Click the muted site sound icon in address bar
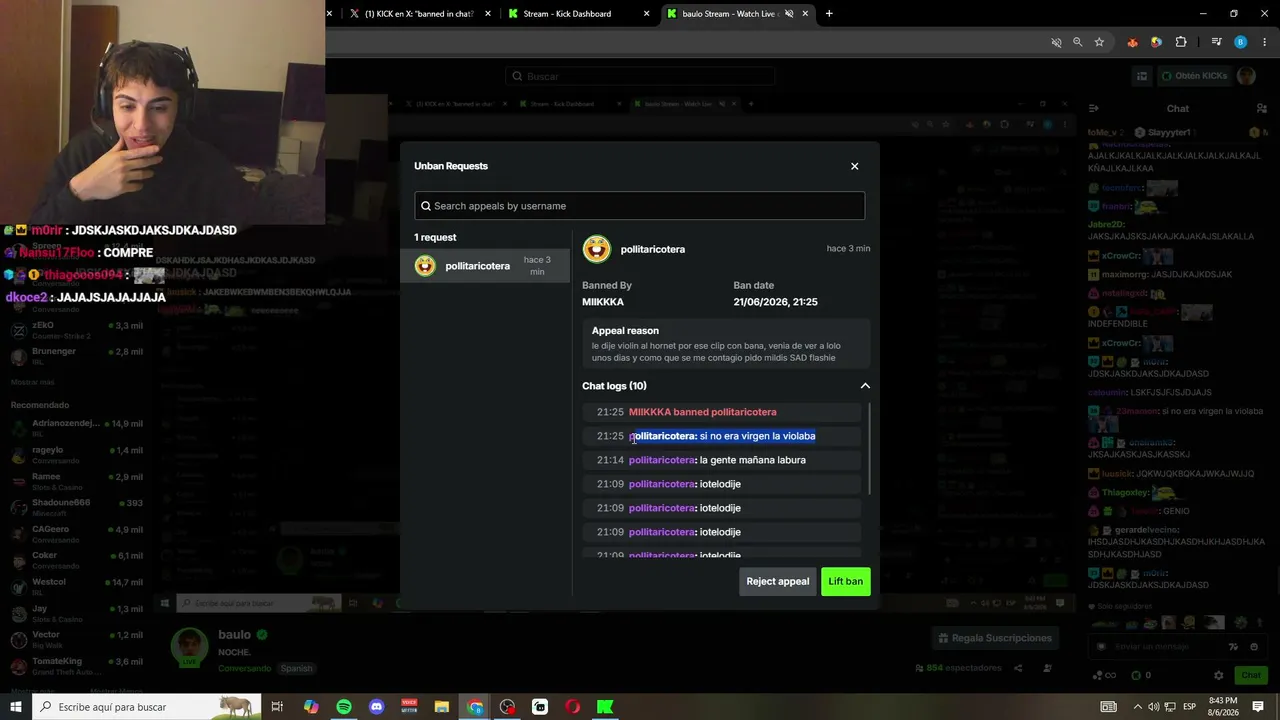This screenshot has width=1280, height=720. pyautogui.click(x=1056, y=42)
